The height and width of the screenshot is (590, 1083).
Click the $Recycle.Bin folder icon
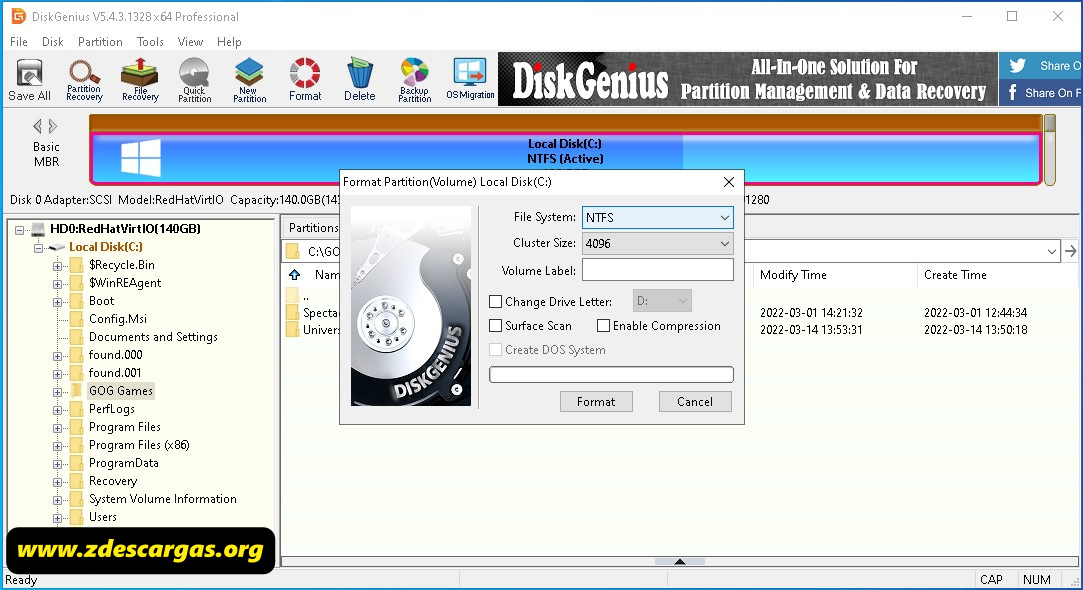click(77, 265)
